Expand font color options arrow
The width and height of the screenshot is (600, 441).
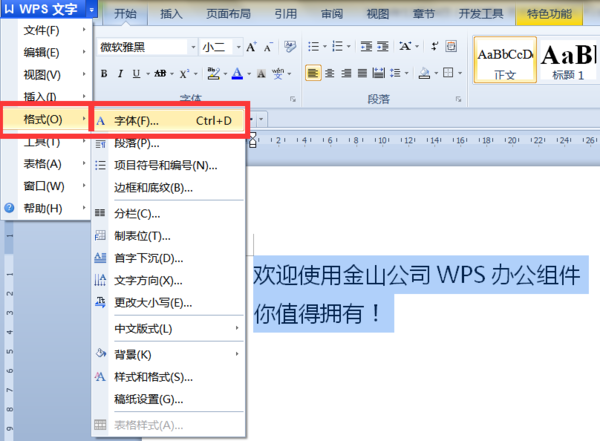pyautogui.click(x=249, y=74)
